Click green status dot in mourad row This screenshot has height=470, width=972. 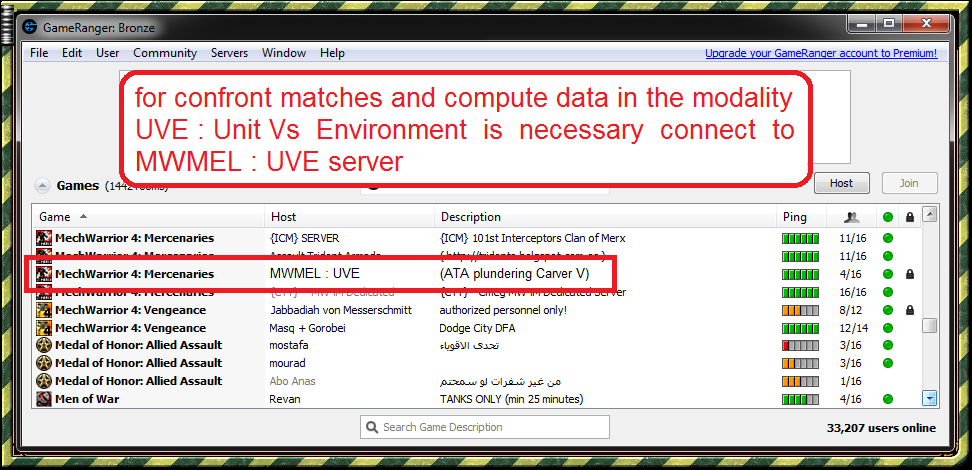click(888, 363)
